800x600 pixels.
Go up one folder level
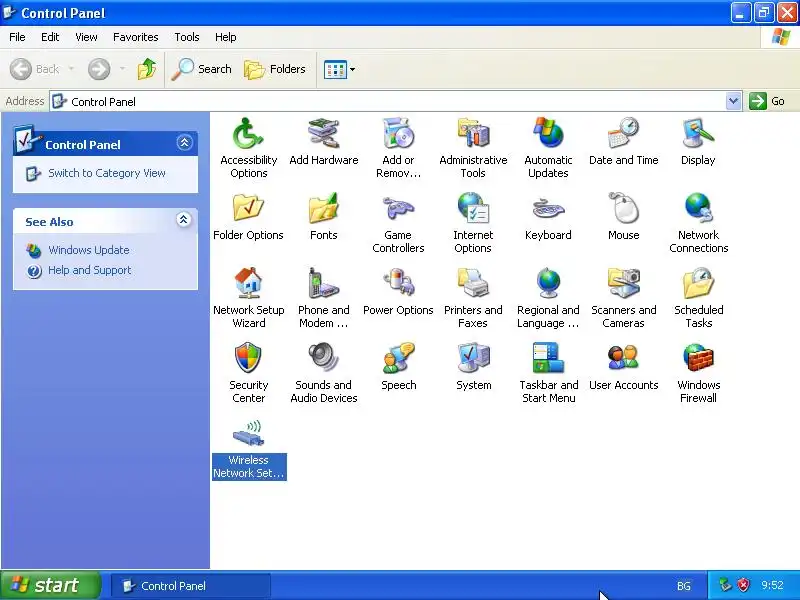coord(146,69)
